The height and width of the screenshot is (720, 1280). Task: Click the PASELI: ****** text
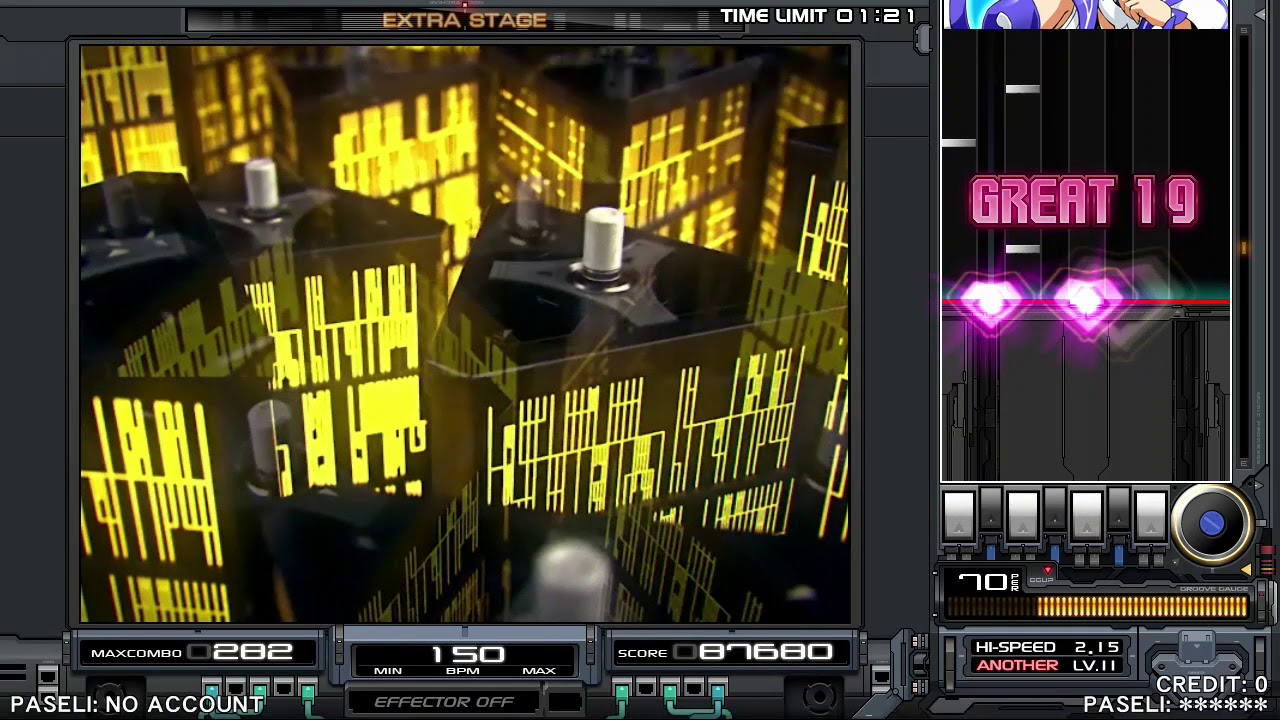tap(1175, 705)
